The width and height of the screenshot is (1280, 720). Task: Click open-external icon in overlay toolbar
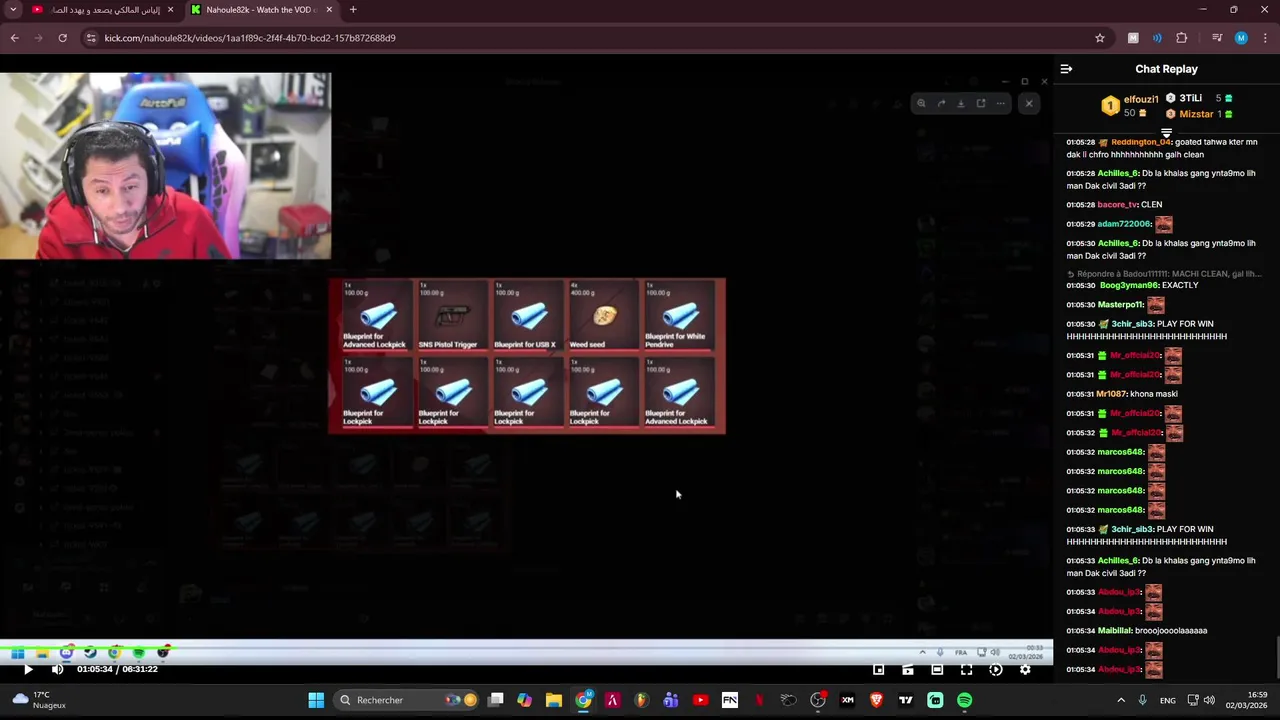(980, 103)
